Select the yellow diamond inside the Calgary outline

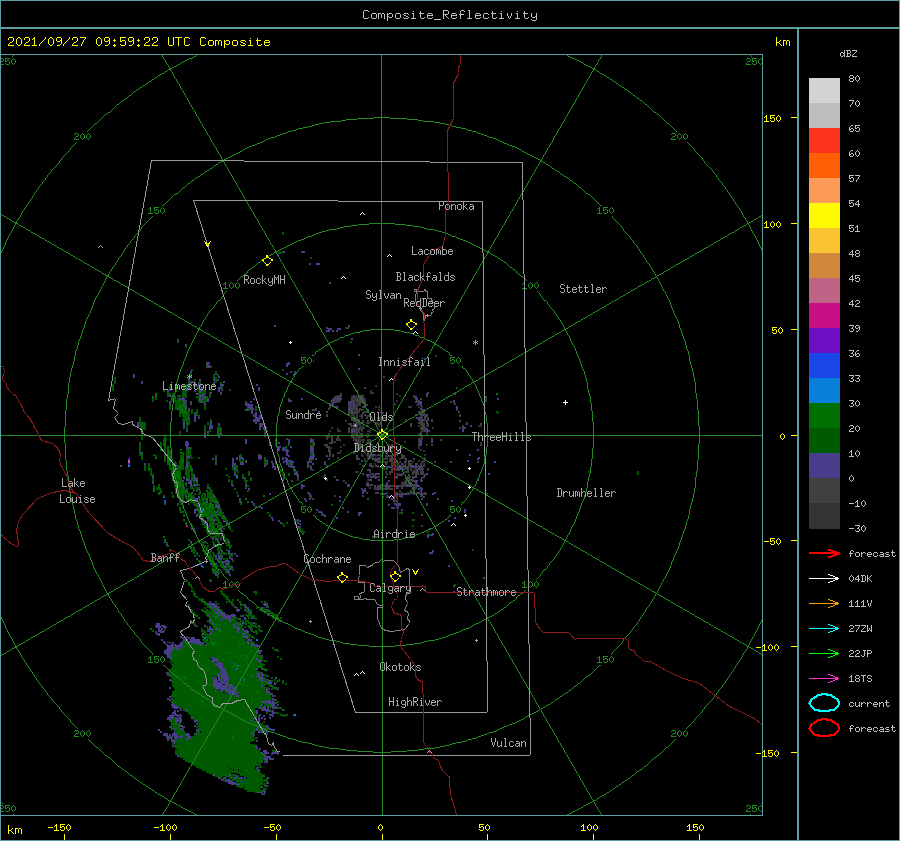395,576
